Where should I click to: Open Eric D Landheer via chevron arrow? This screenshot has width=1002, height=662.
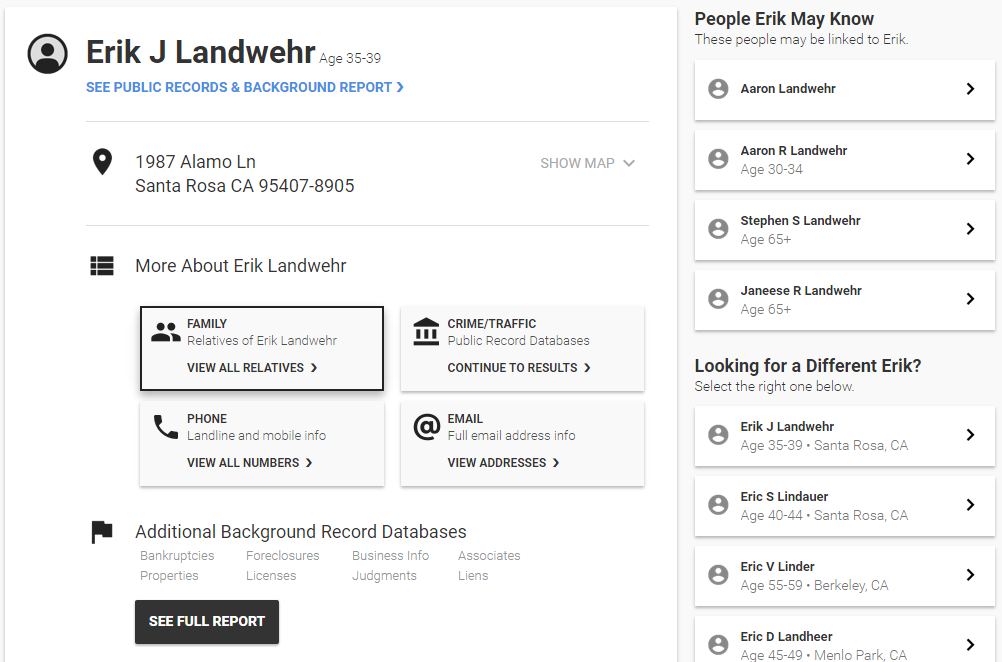coord(970,645)
